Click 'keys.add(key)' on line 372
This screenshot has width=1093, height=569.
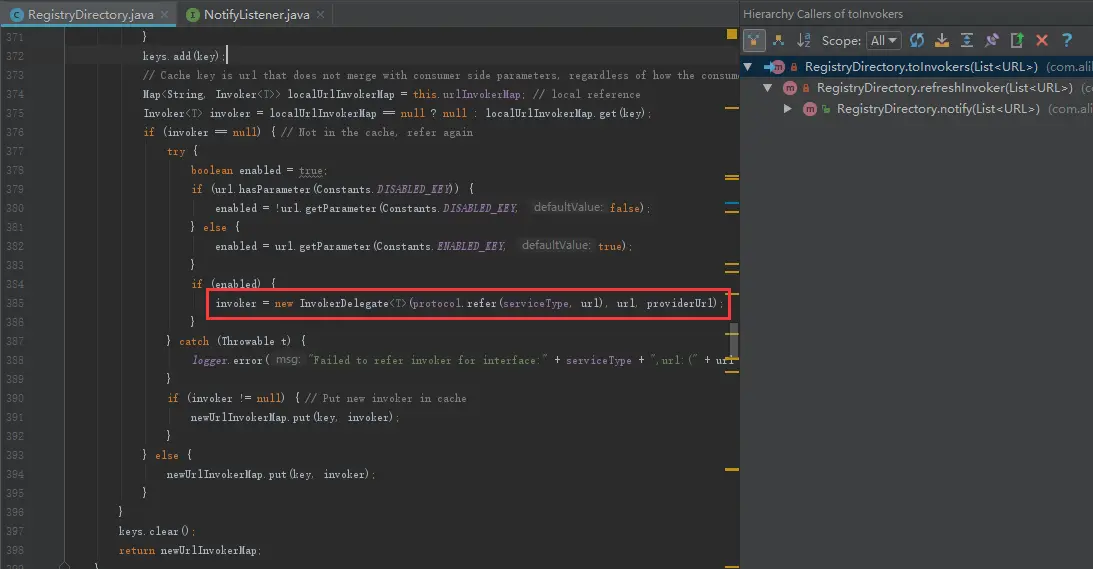click(183, 56)
